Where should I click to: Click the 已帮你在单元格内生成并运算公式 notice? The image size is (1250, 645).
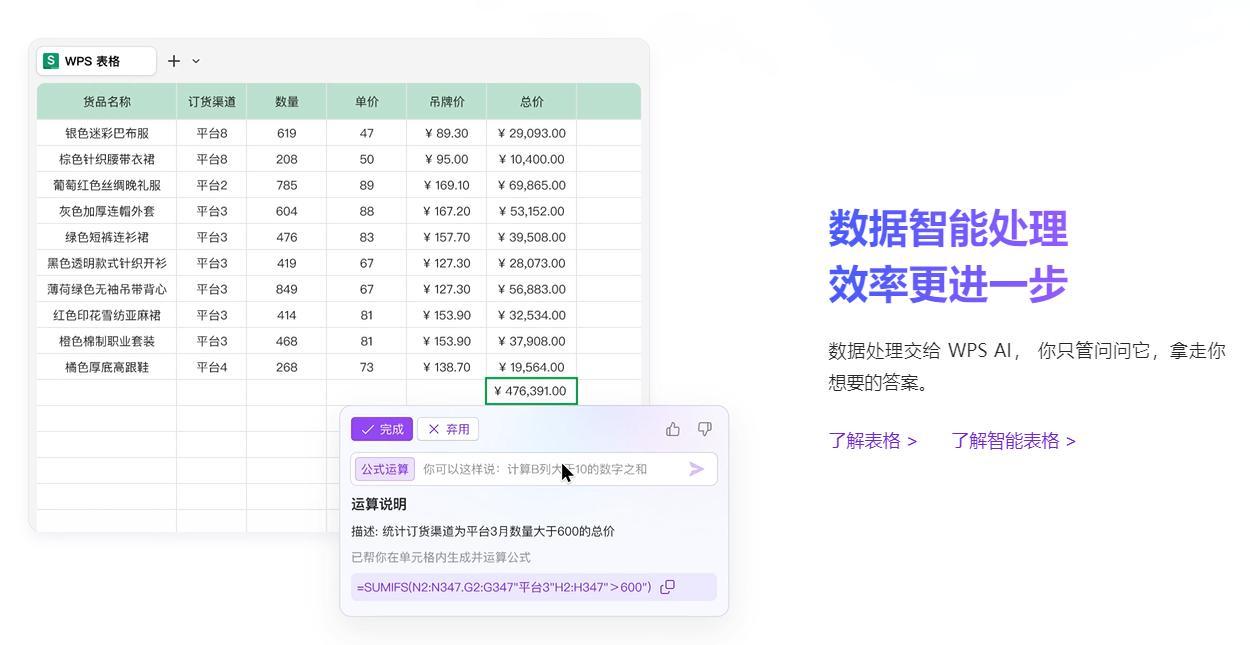tap(441, 557)
